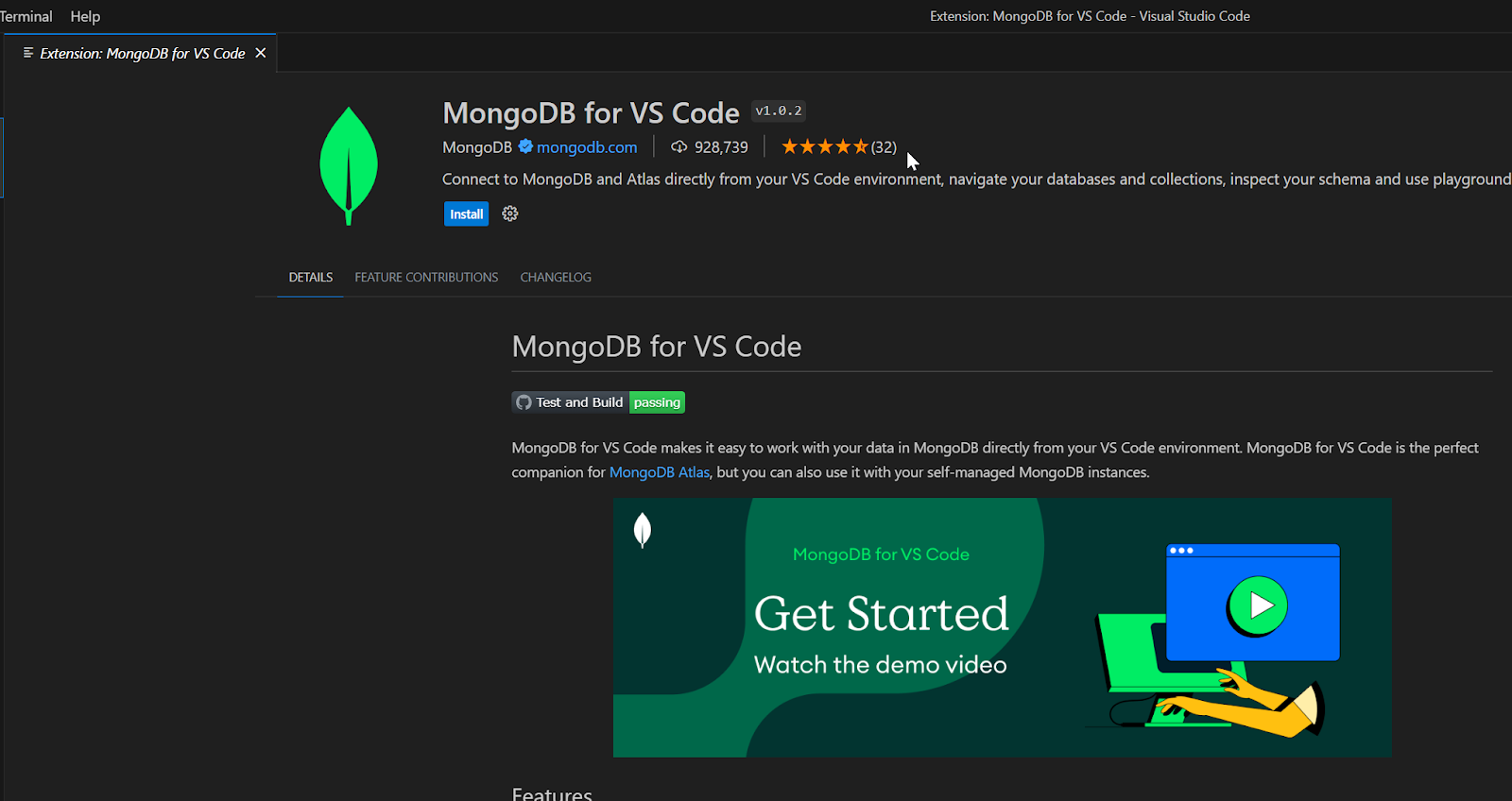1512x801 pixels.
Task: Open the Terminal menu
Action: point(26,16)
